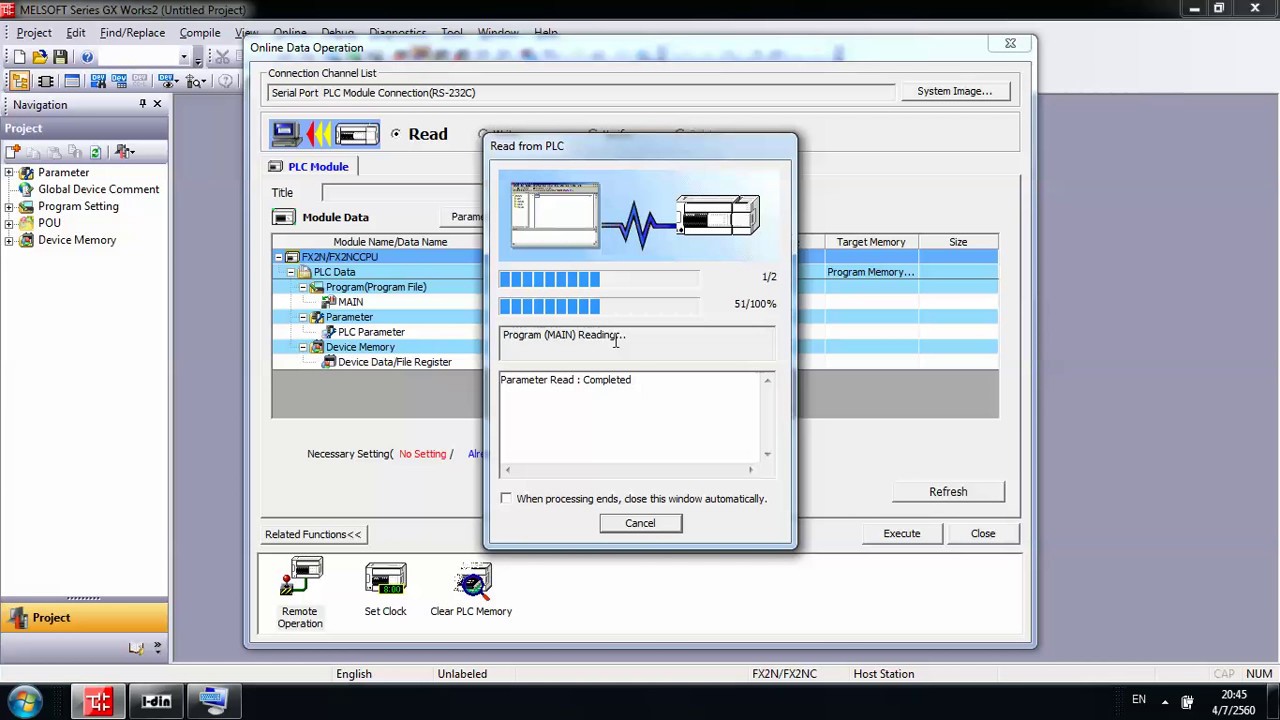The height and width of the screenshot is (720, 1280).
Task: Open the Project menu
Action: pyautogui.click(x=34, y=33)
